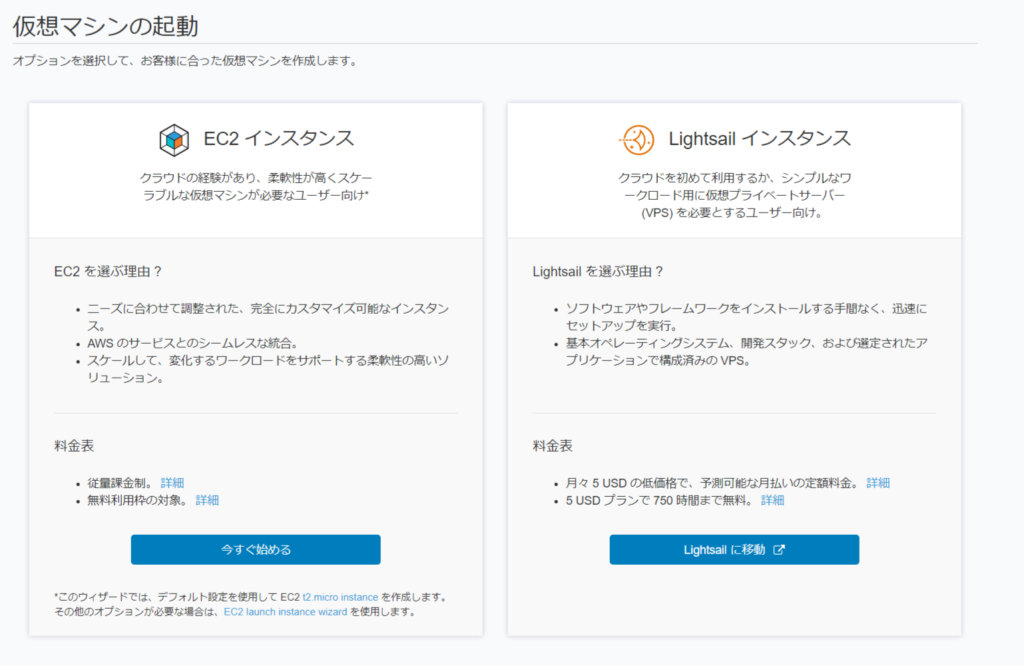Click the EC2 を選ぶ理由？ heading

(108, 272)
